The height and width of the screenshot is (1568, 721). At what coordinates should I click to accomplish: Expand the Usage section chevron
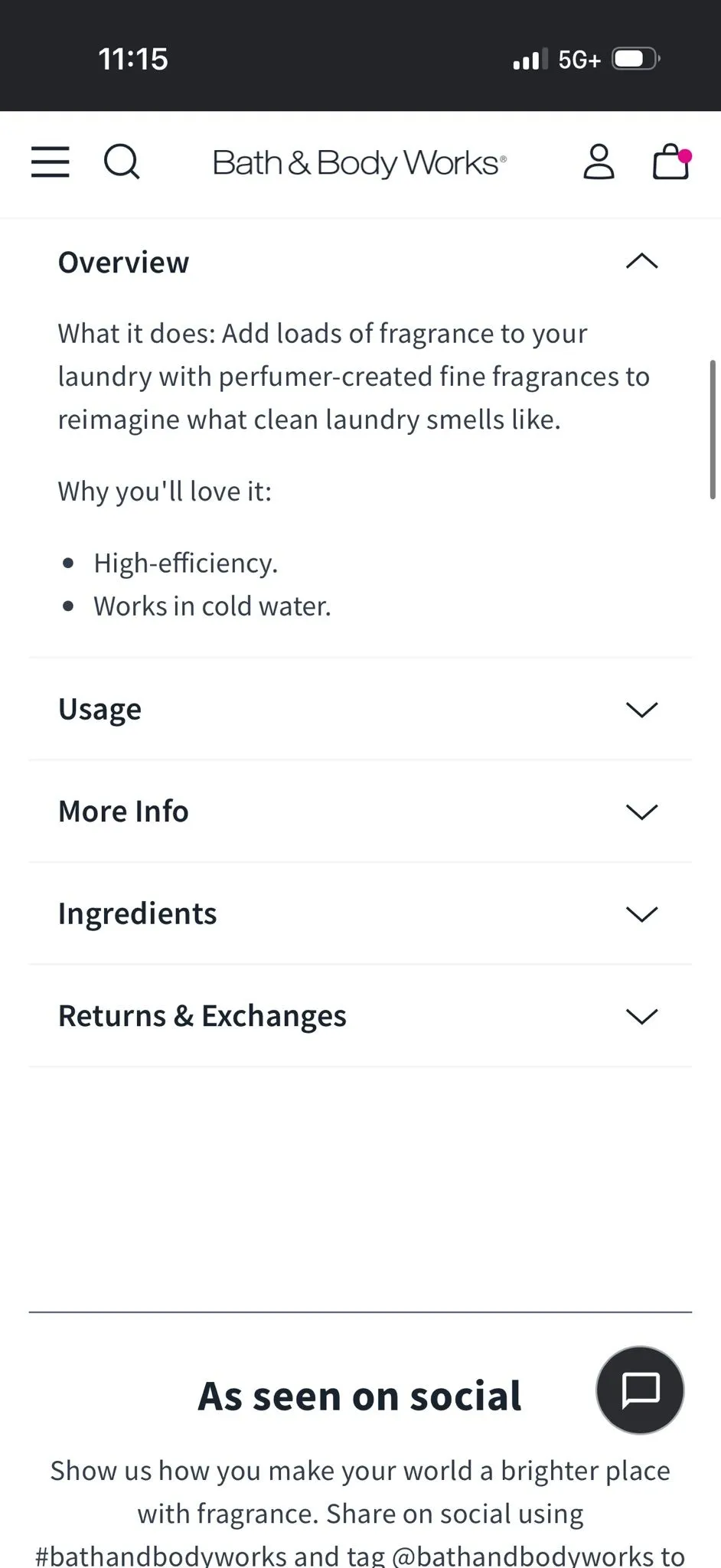click(641, 710)
